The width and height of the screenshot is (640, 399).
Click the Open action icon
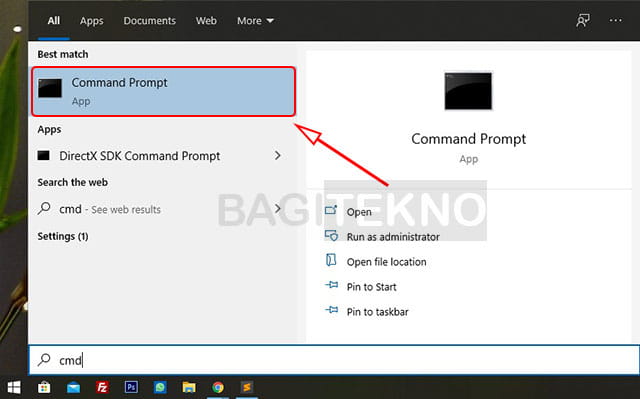331,210
